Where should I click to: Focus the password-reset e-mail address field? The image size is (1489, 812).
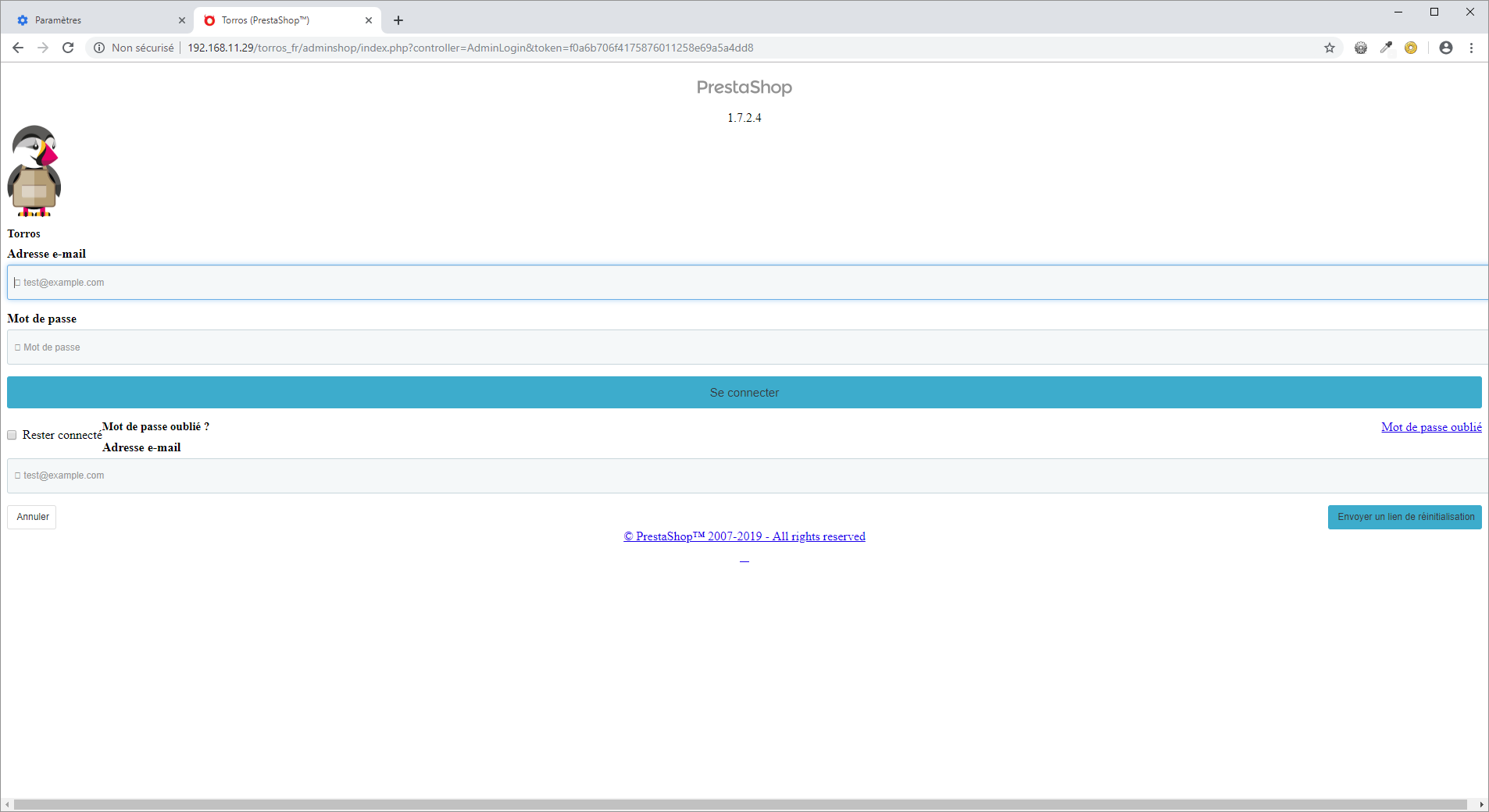coord(748,475)
